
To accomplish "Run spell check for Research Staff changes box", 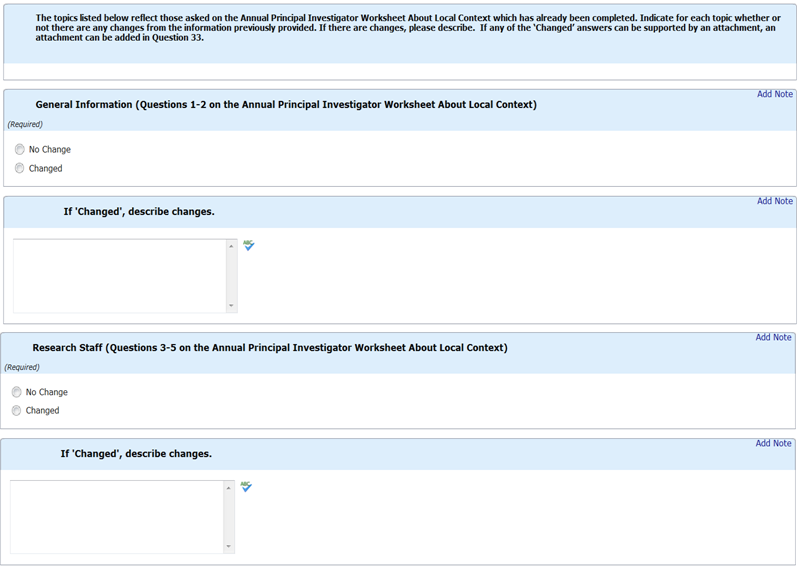I will point(246,487).
